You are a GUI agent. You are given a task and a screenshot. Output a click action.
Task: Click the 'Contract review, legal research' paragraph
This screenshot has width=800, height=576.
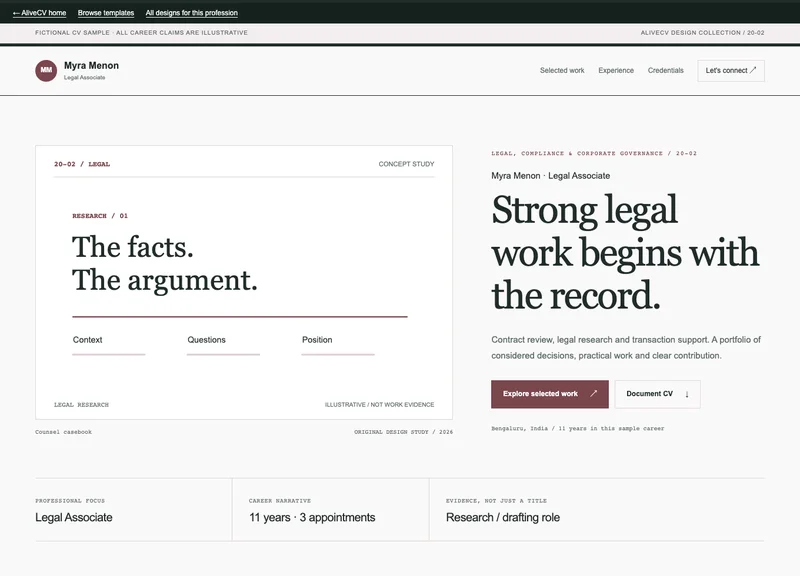click(x=626, y=347)
